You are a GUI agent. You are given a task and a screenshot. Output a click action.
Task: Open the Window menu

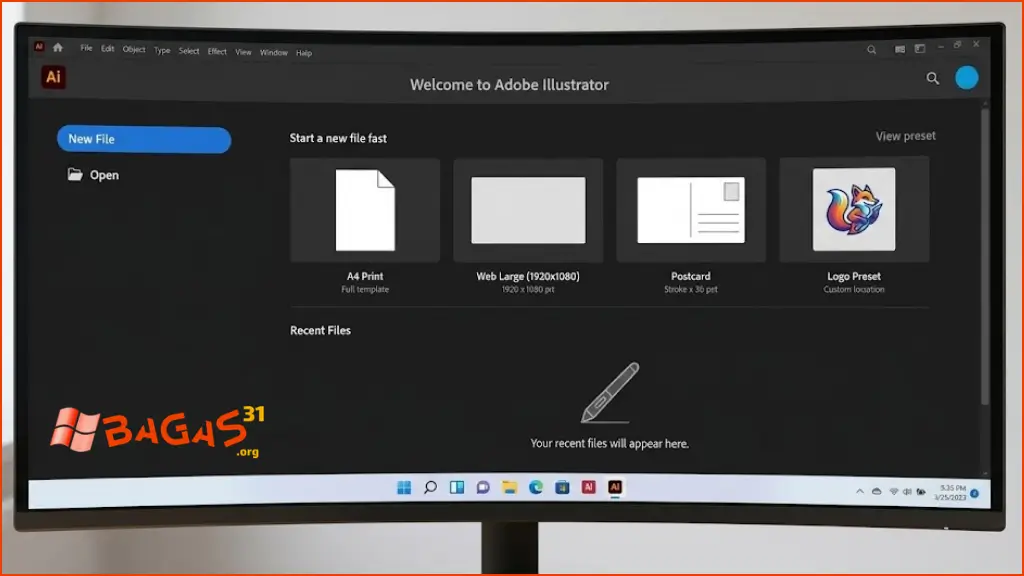(x=274, y=53)
